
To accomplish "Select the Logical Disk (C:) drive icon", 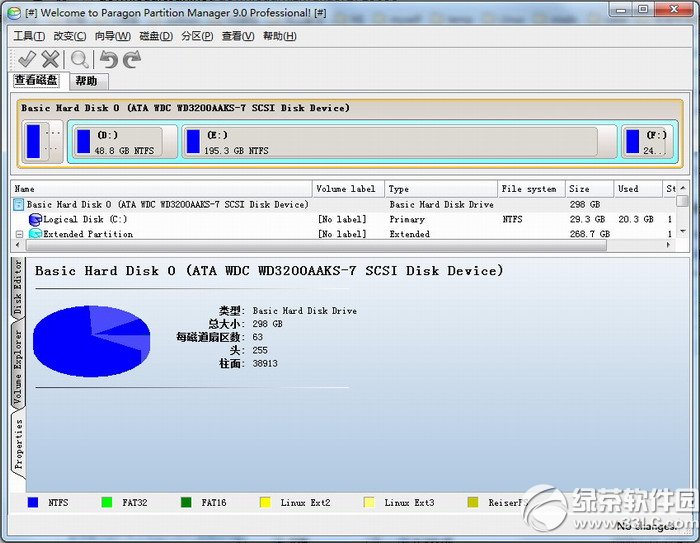I will tap(35, 219).
